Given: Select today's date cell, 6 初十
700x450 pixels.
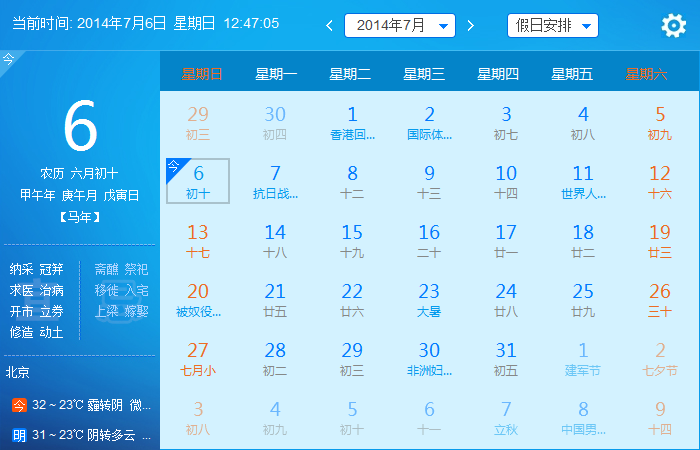Looking at the screenshot, I should click(x=198, y=181).
